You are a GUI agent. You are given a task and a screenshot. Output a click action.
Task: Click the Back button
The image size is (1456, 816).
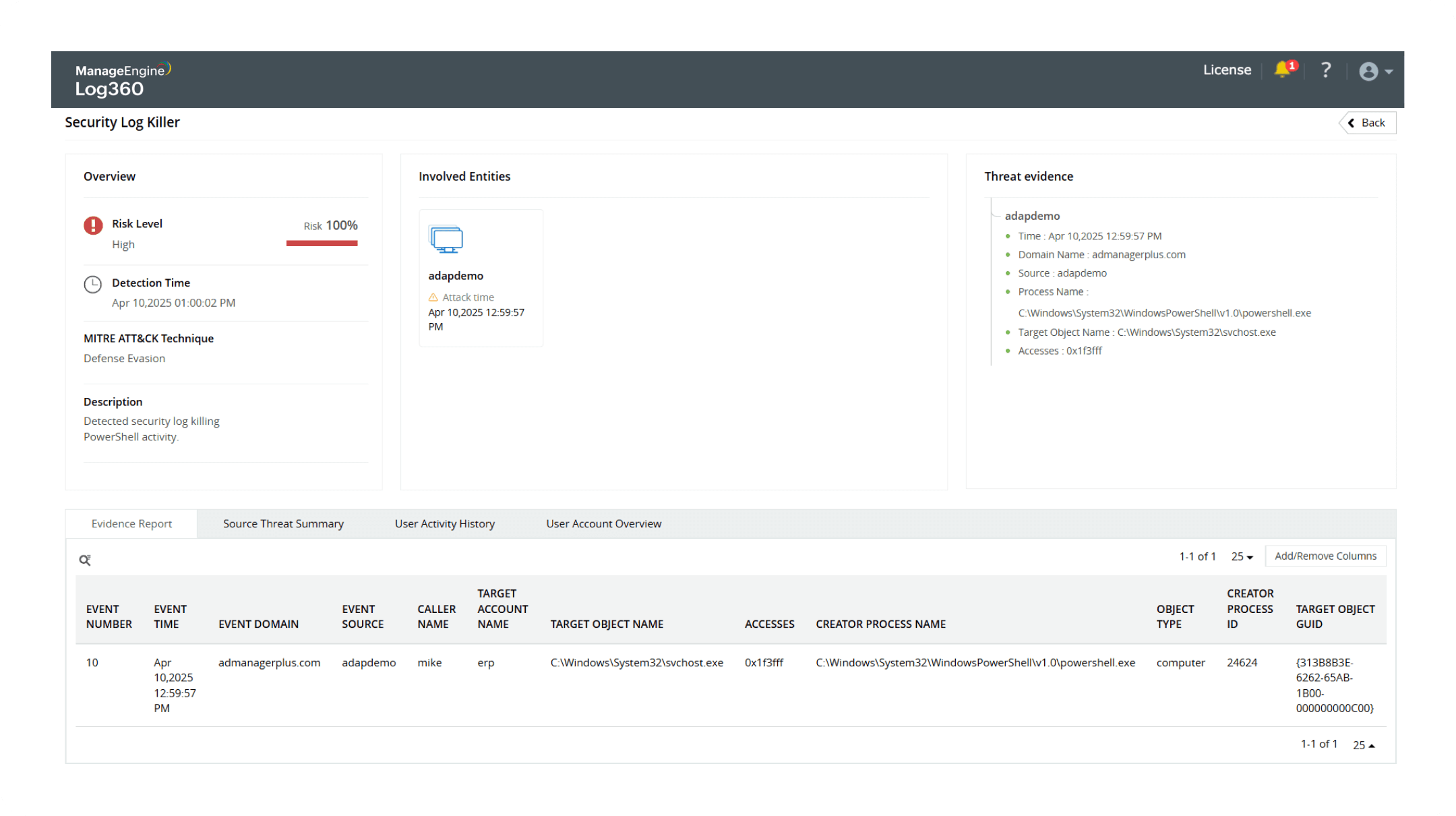tap(1367, 123)
